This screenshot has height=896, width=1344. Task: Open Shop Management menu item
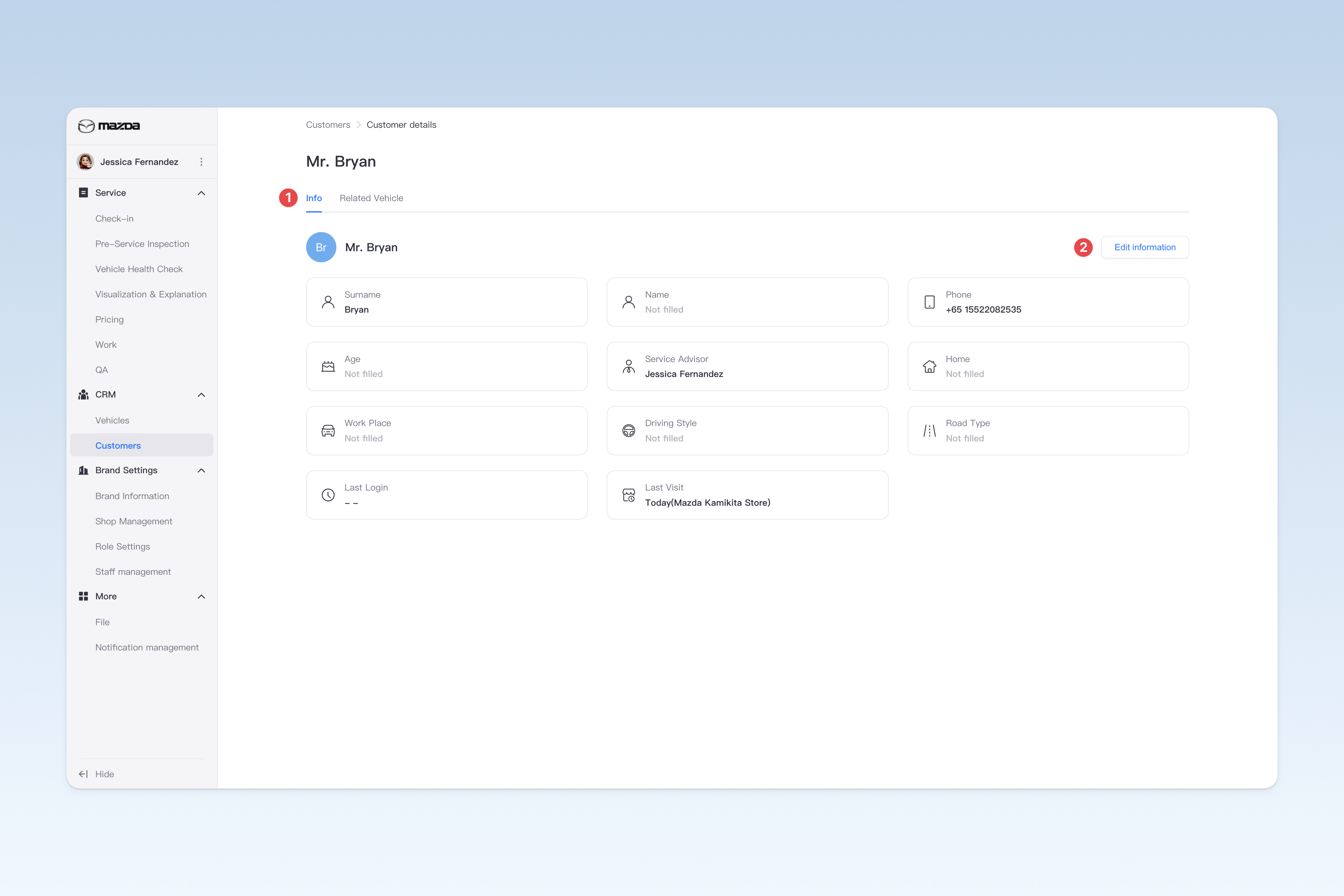(134, 521)
